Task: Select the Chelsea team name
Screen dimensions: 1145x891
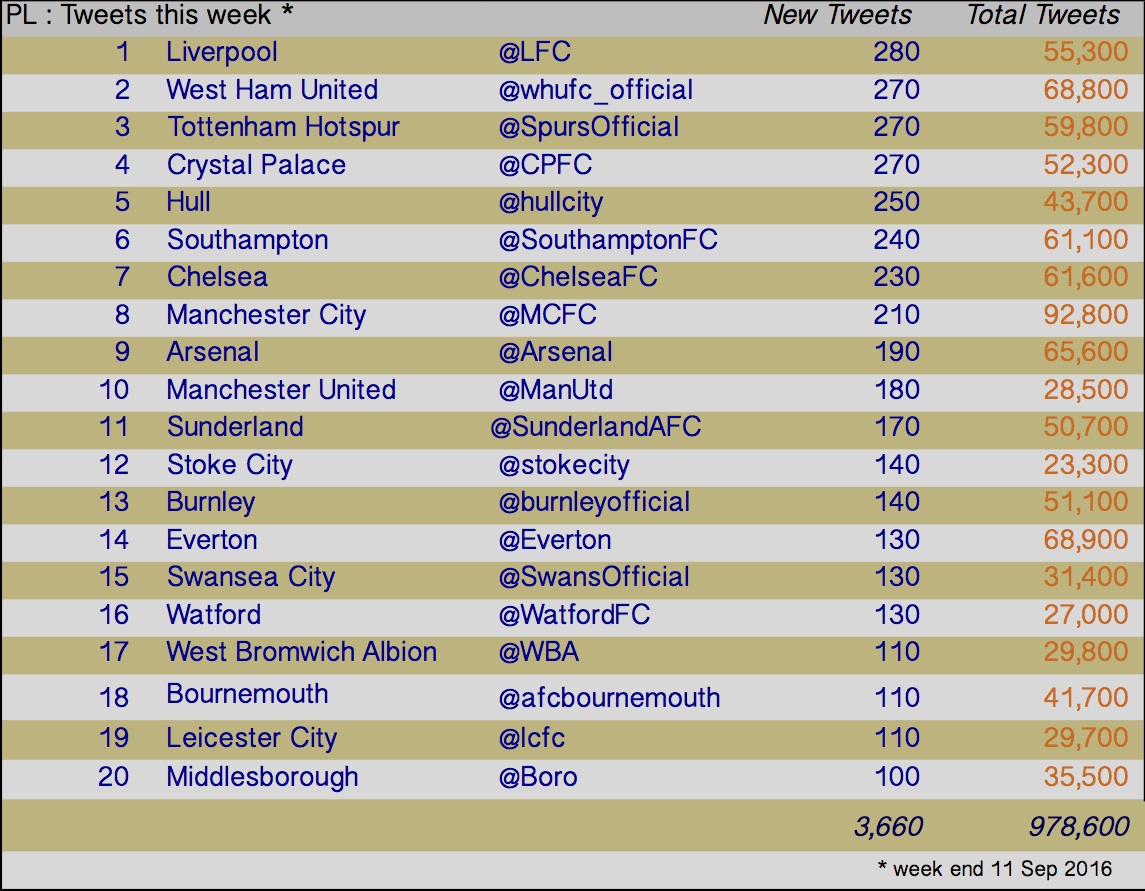Action: tap(217, 278)
